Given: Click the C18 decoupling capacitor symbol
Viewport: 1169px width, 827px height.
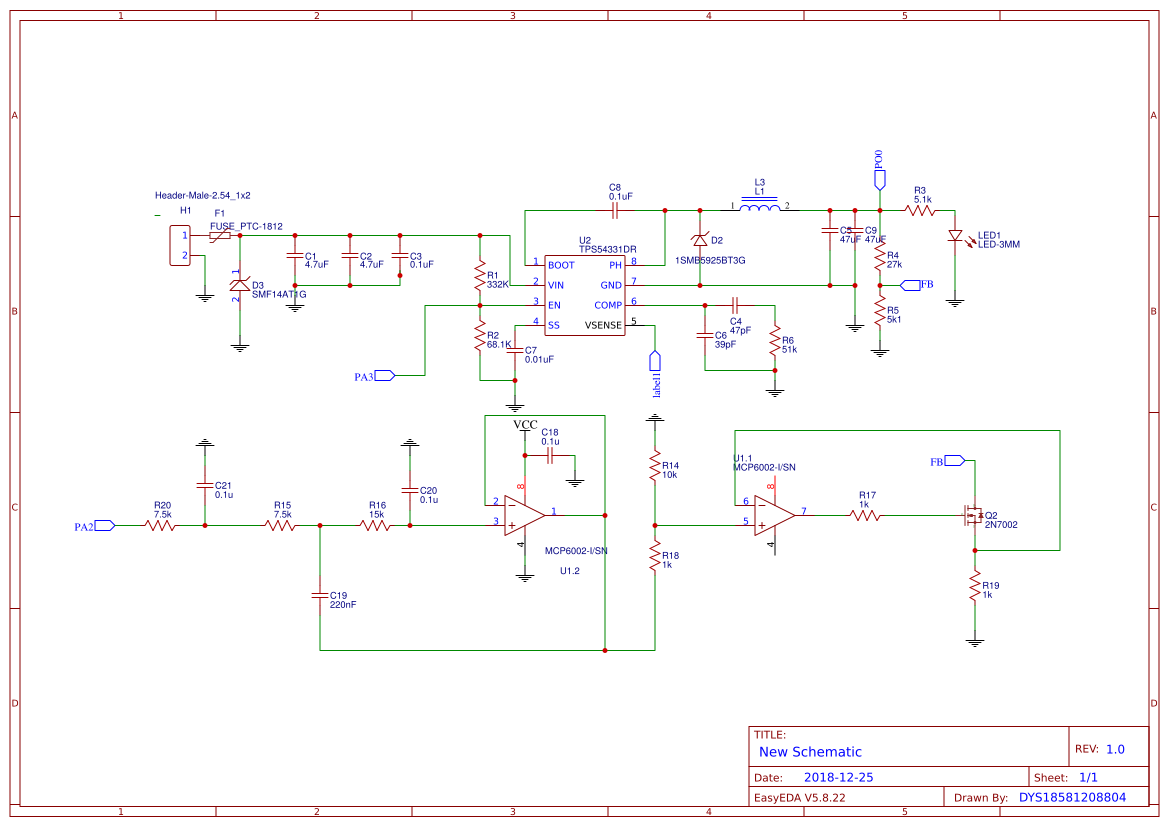Looking at the screenshot, I should click(550, 456).
